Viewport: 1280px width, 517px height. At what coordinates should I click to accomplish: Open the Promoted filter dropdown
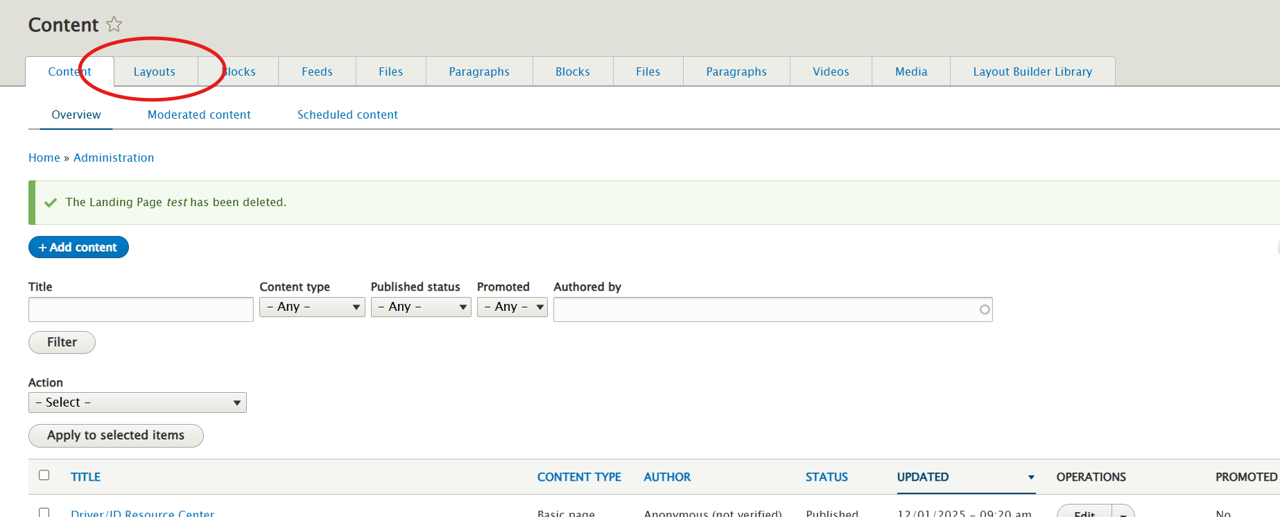pos(512,307)
